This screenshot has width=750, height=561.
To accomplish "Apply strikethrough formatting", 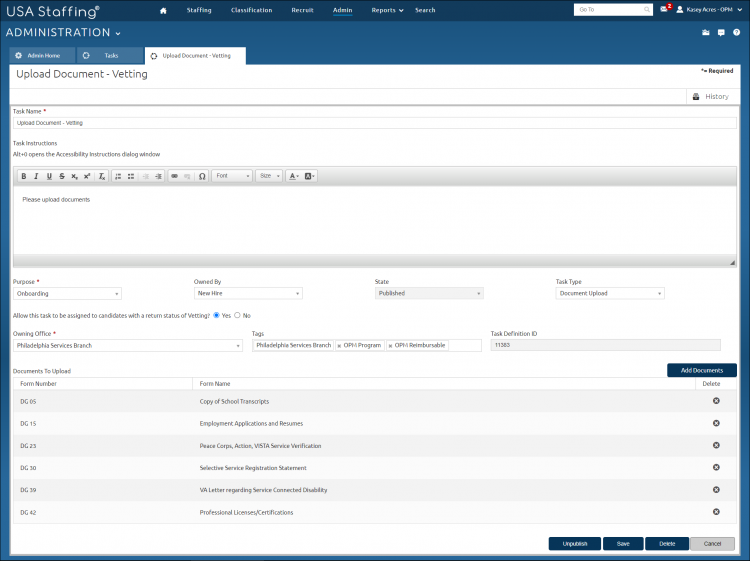I will (x=62, y=176).
